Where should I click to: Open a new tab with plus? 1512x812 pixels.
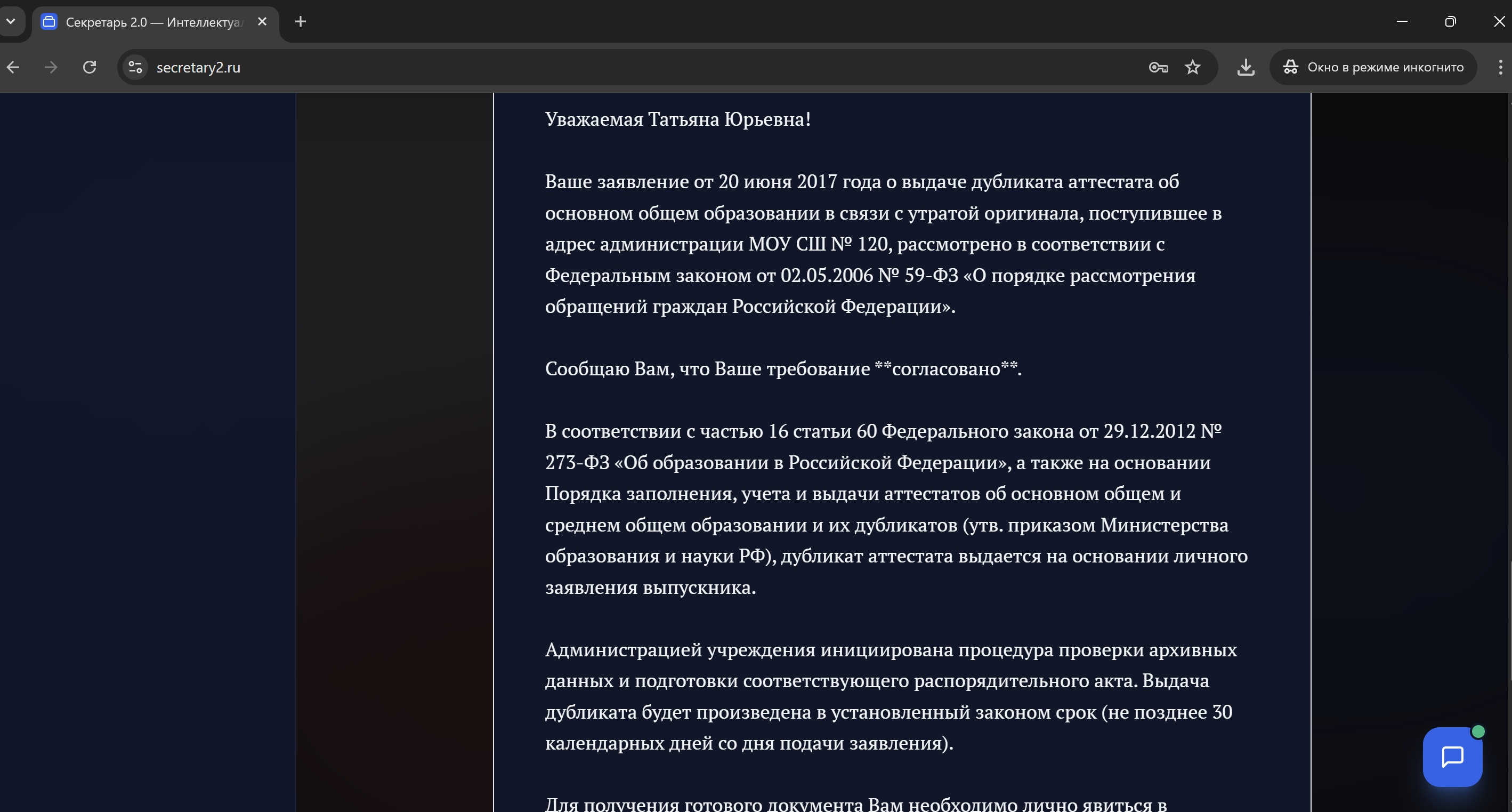click(x=301, y=22)
